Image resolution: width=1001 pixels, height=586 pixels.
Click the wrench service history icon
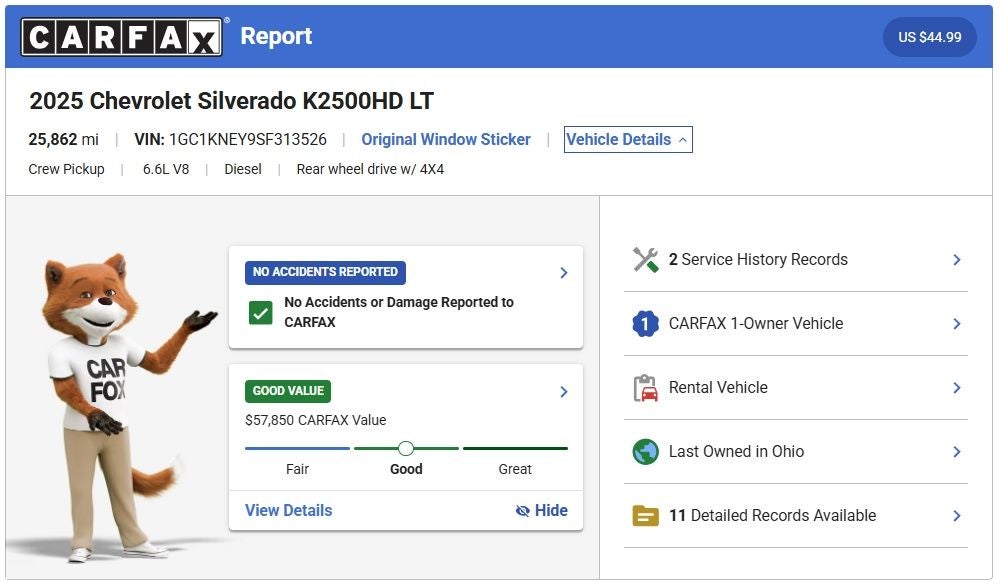(x=645, y=260)
